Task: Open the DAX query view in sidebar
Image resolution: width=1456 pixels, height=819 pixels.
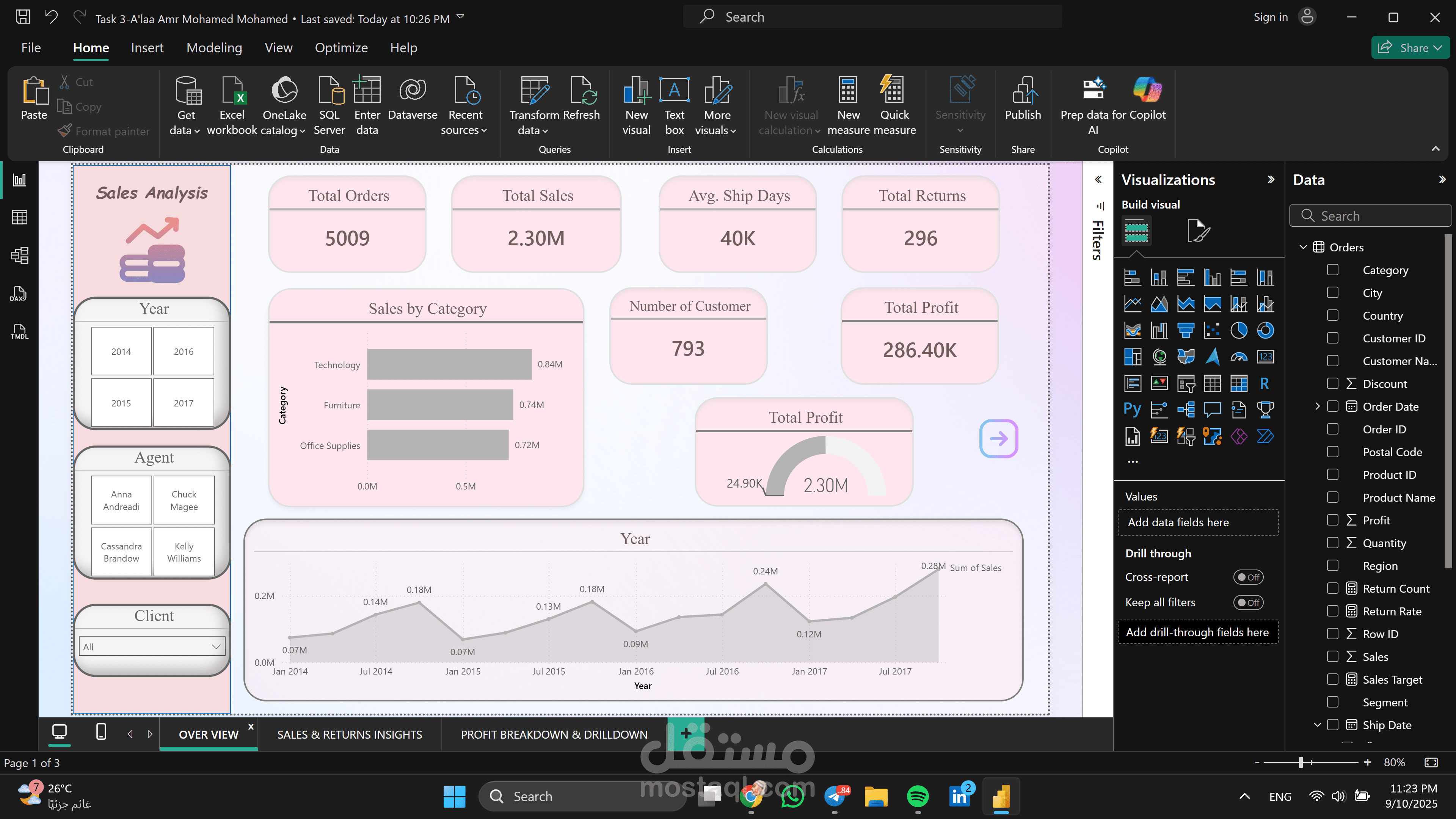Action: click(x=19, y=293)
